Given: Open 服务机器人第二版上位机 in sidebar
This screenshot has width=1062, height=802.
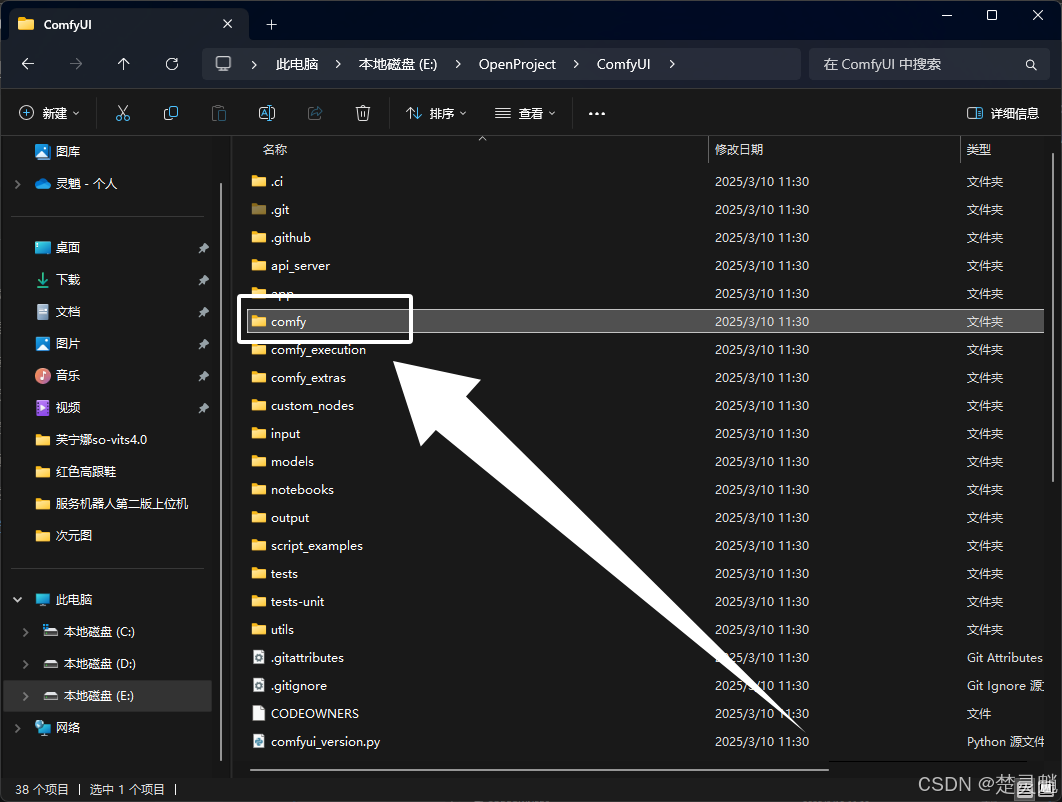Looking at the screenshot, I should 111,503.
